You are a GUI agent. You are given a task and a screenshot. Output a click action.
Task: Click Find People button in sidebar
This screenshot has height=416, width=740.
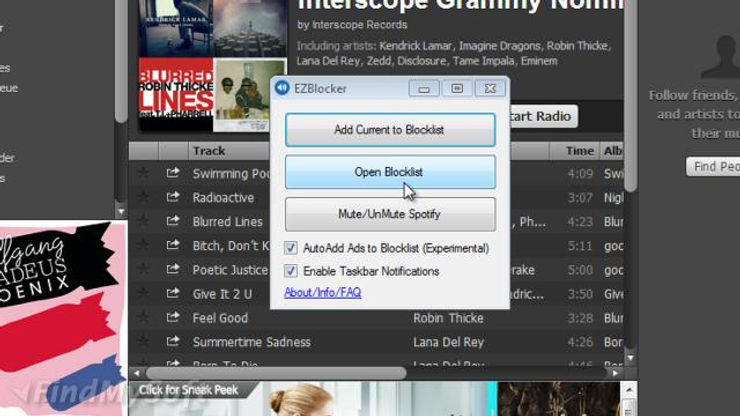coord(713,167)
